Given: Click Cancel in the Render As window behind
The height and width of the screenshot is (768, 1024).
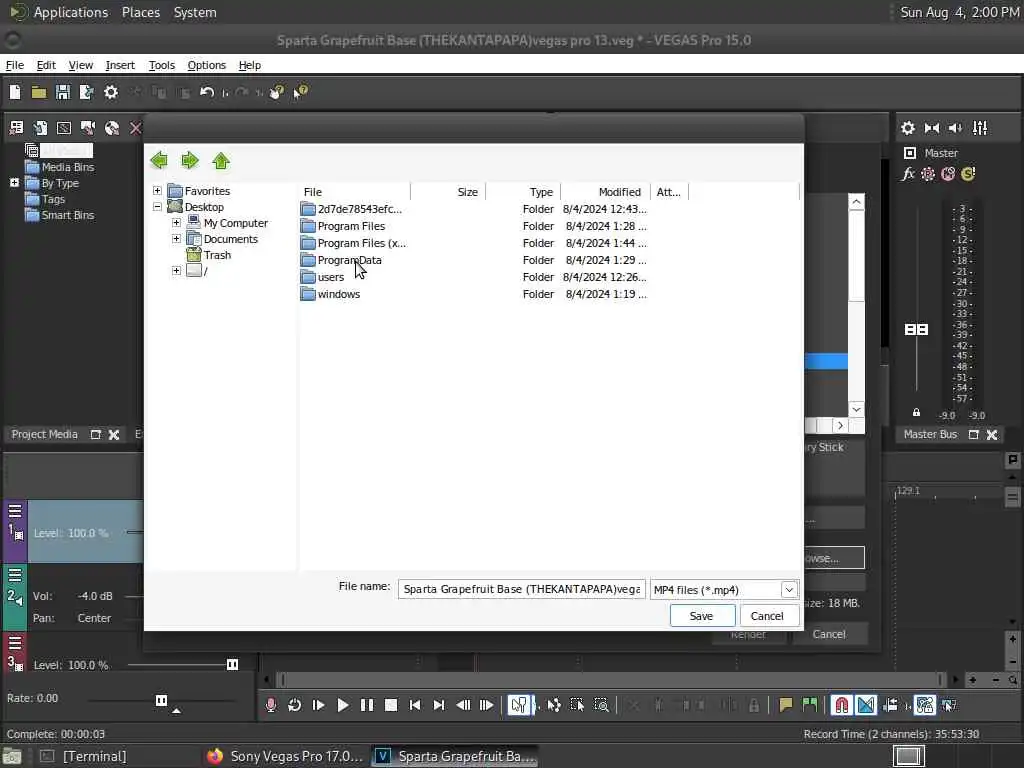Looking at the screenshot, I should click(x=829, y=634).
